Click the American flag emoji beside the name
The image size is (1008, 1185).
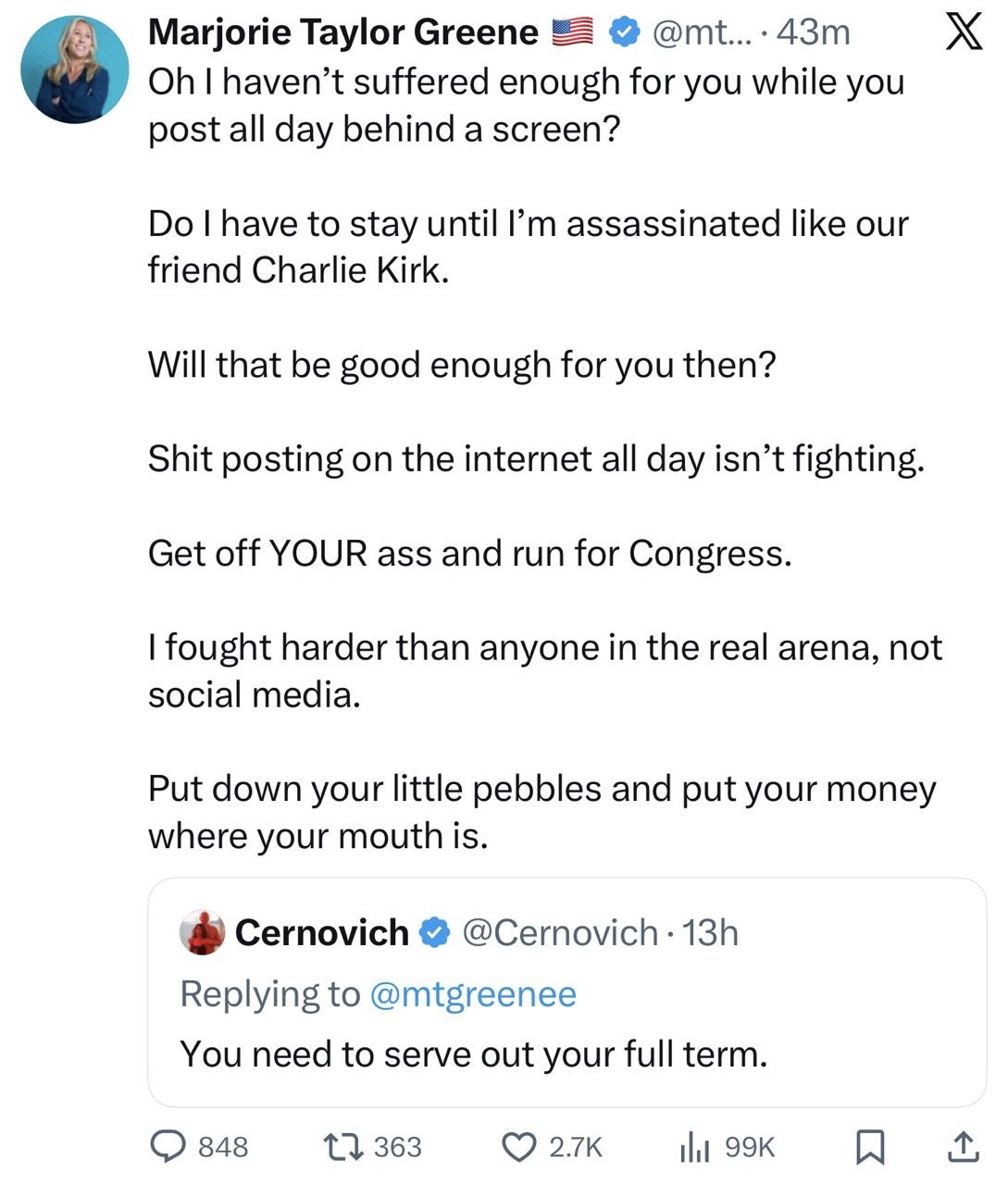click(573, 33)
